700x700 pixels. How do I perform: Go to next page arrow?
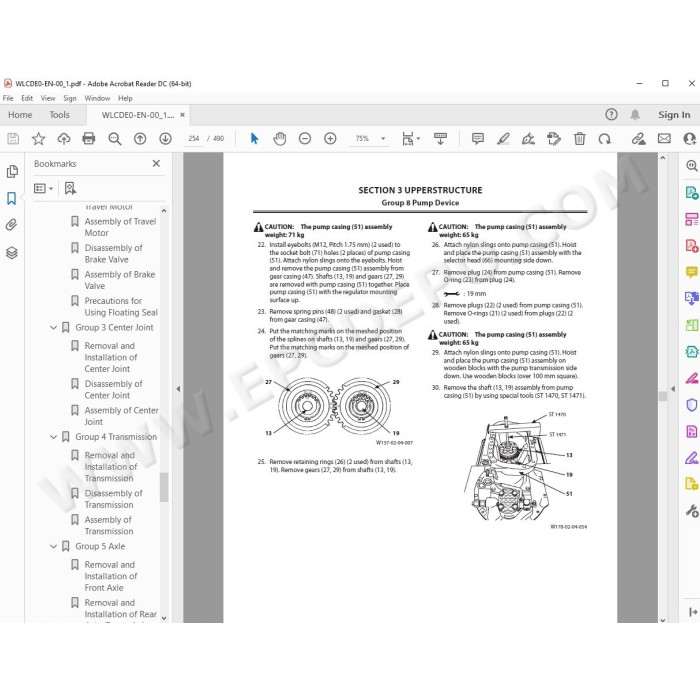165,139
